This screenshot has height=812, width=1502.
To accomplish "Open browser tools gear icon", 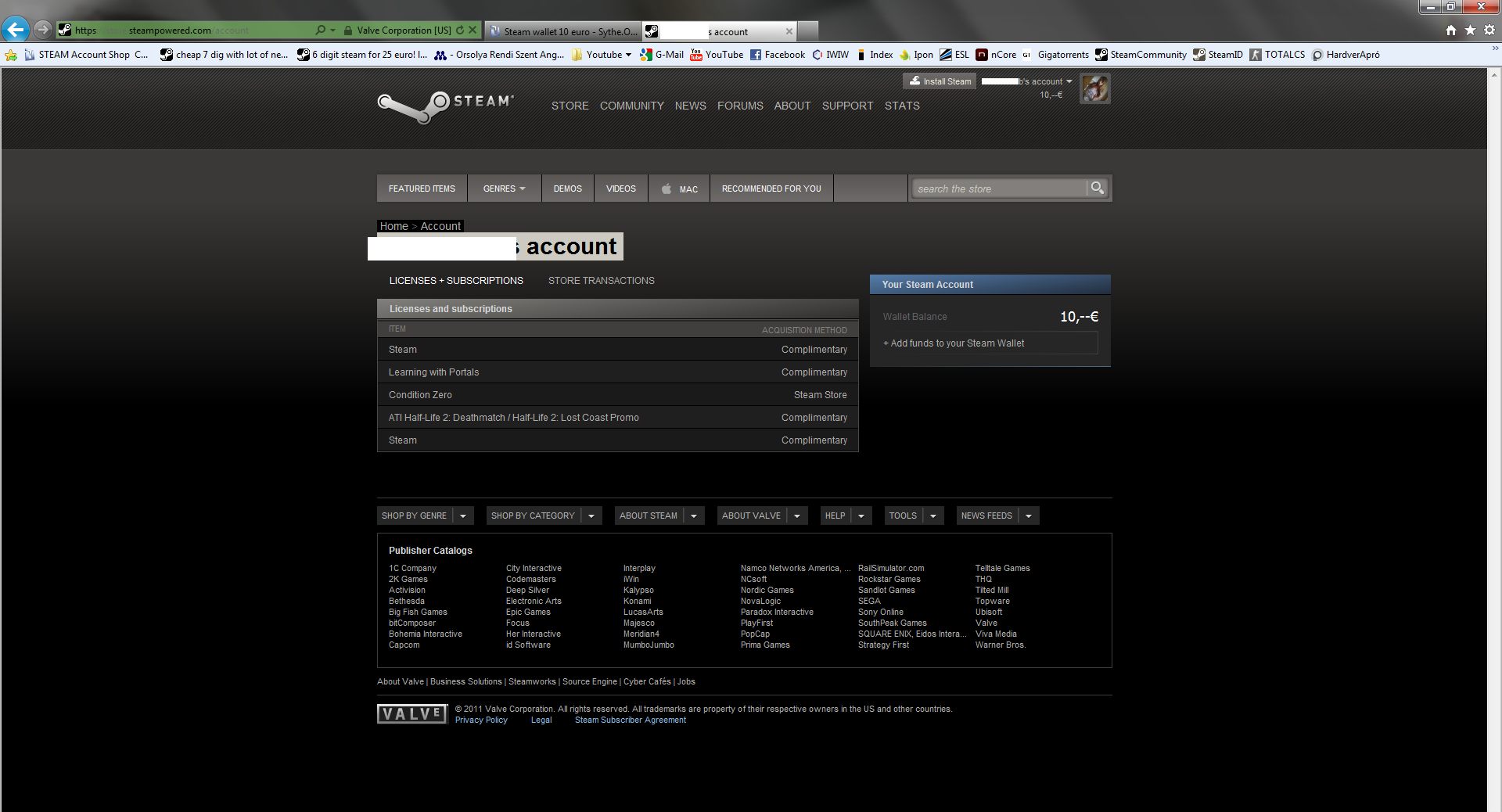I will [1489, 30].
